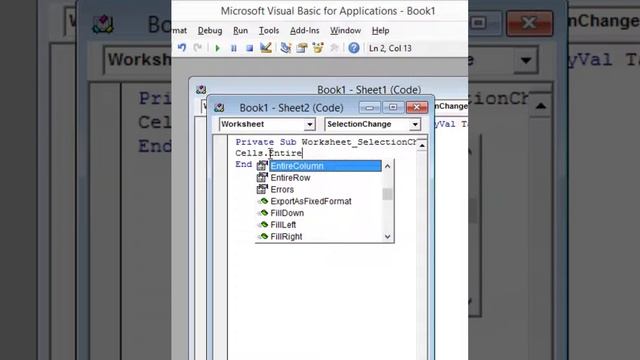Image resolution: width=640 pixels, height=360 pixels.
Task: Click the Ln 2, Col 13 position indicator
Action: click(x=390, y=48)
